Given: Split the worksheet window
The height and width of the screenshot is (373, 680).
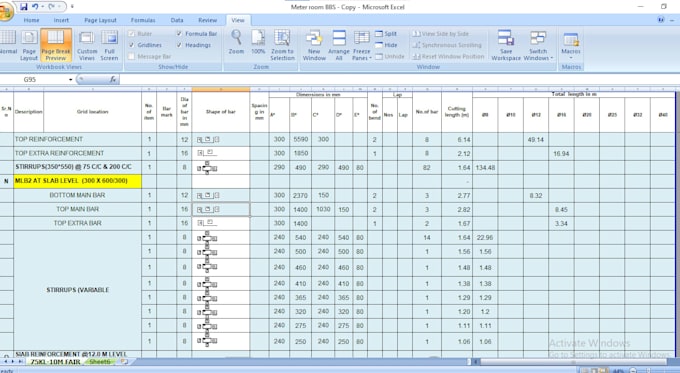Looking at the screenshot, I should tap(386, 33).
